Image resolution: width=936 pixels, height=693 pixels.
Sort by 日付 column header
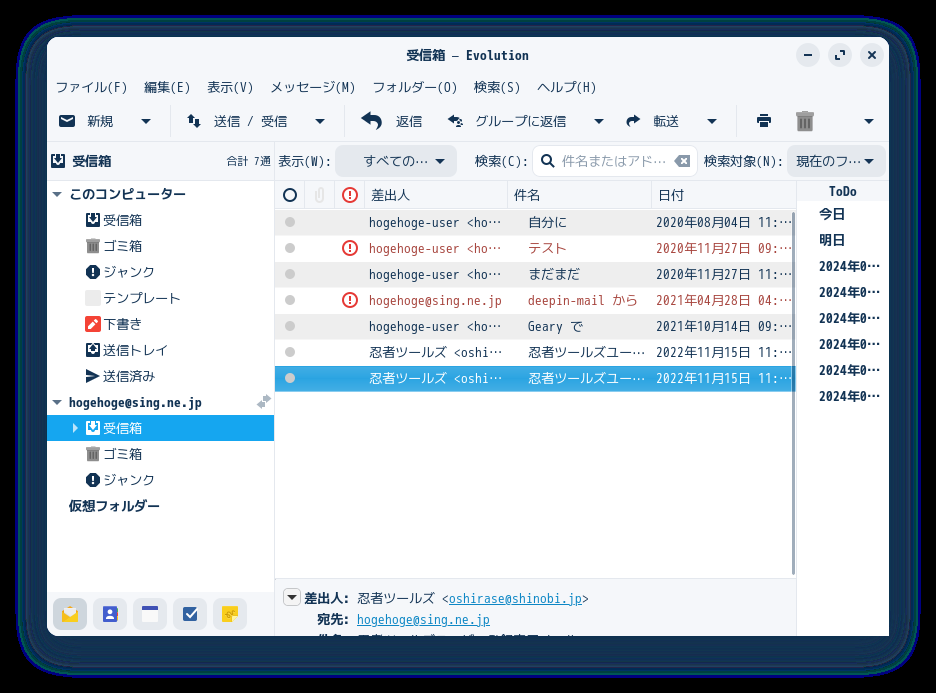click(x=723, y=195)
